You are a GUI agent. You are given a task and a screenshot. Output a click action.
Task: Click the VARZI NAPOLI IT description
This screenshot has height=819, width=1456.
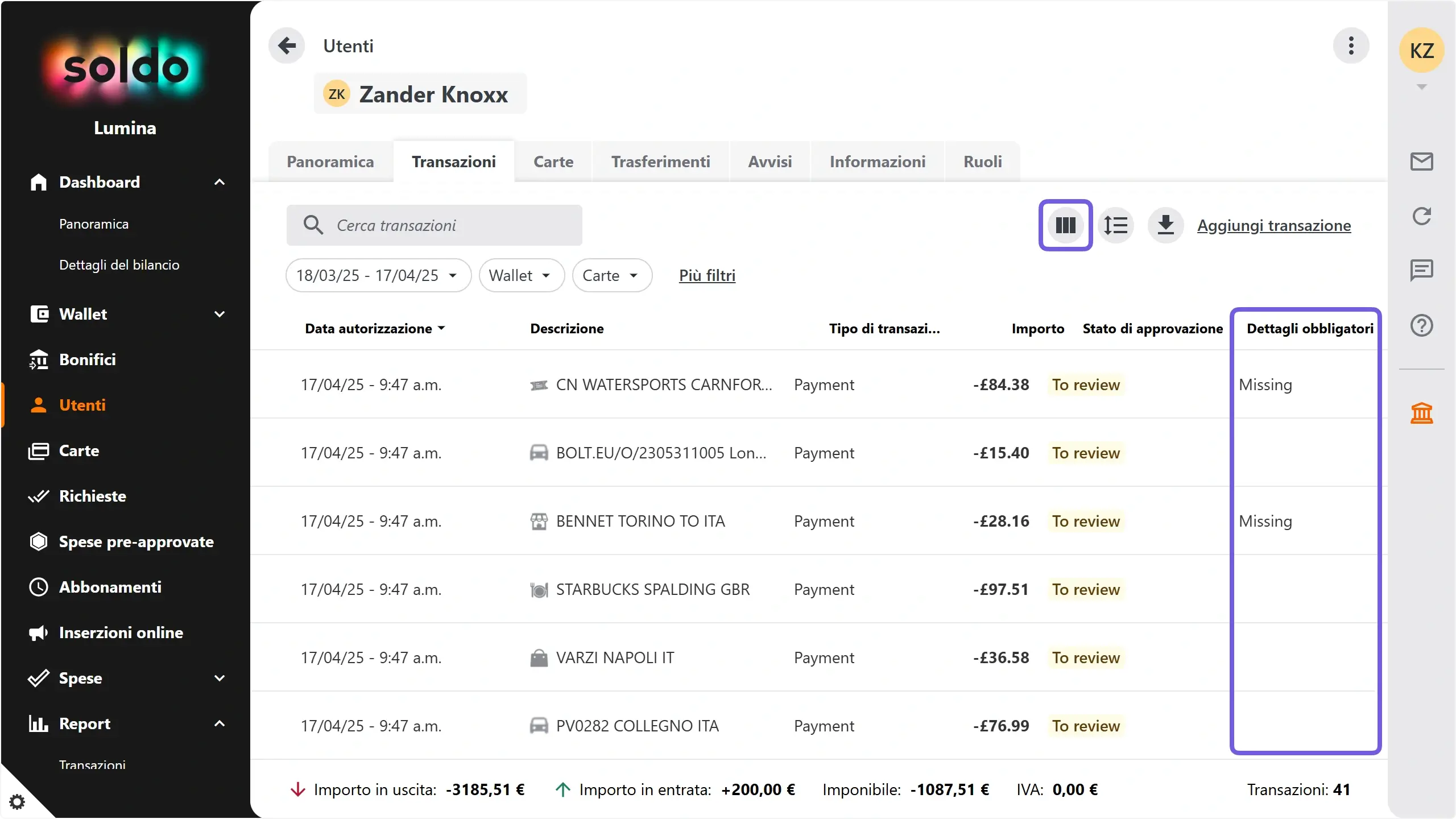coord(615,658)
